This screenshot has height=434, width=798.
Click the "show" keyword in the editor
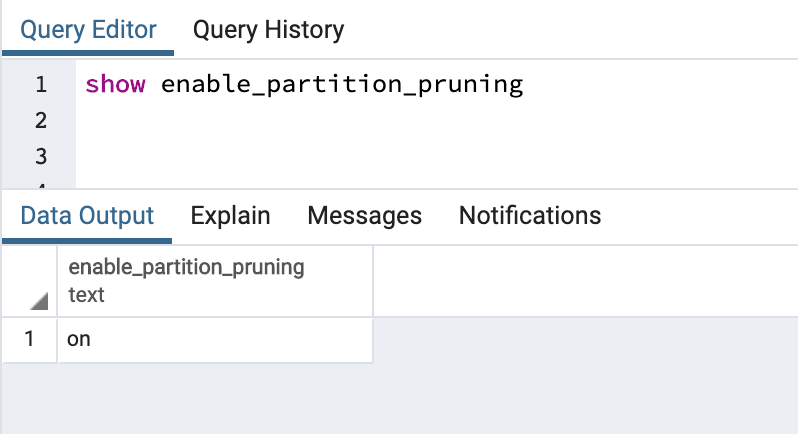(x=115, y=84)
